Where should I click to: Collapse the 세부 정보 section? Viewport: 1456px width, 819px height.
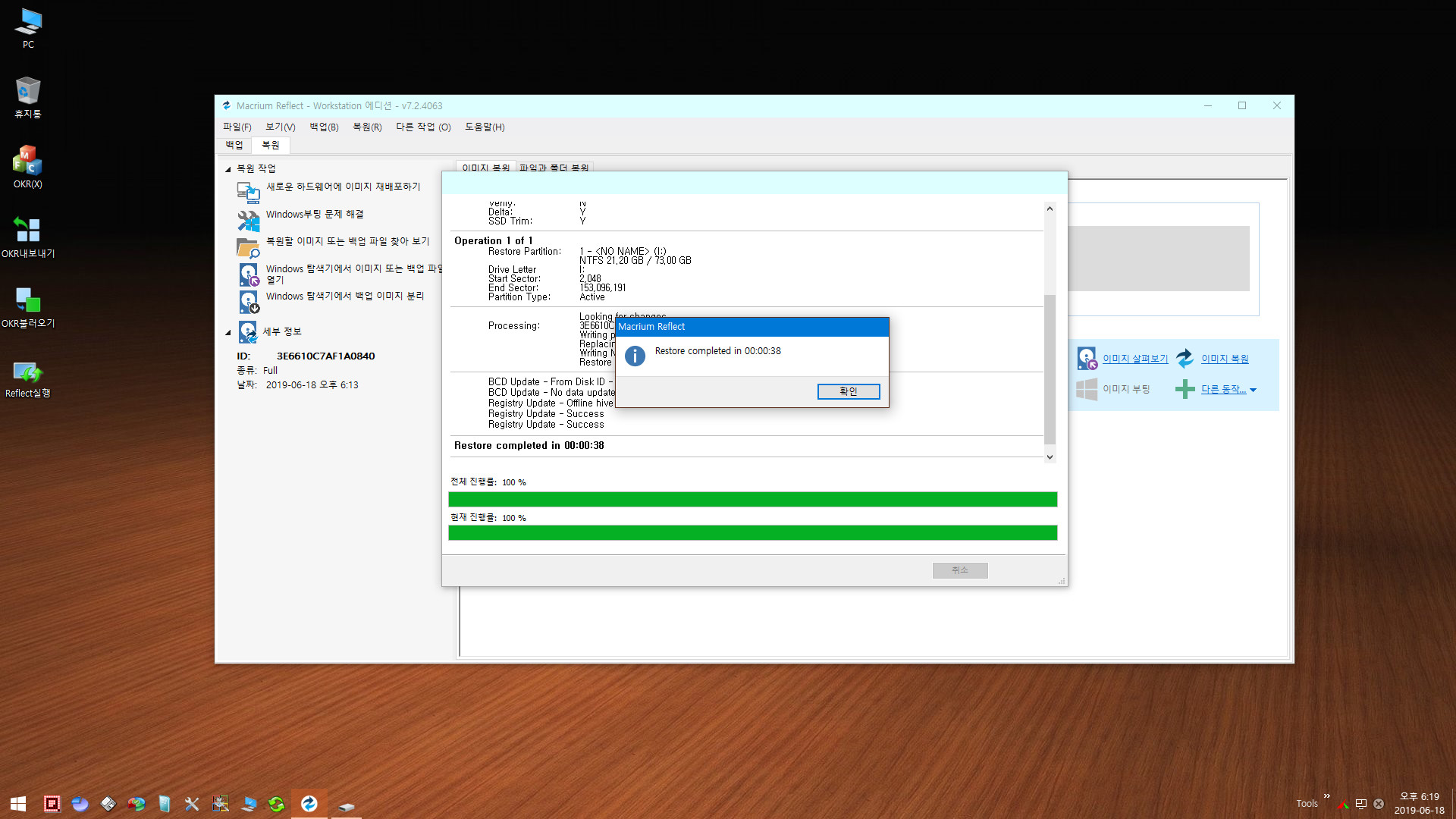coord(227,332)
